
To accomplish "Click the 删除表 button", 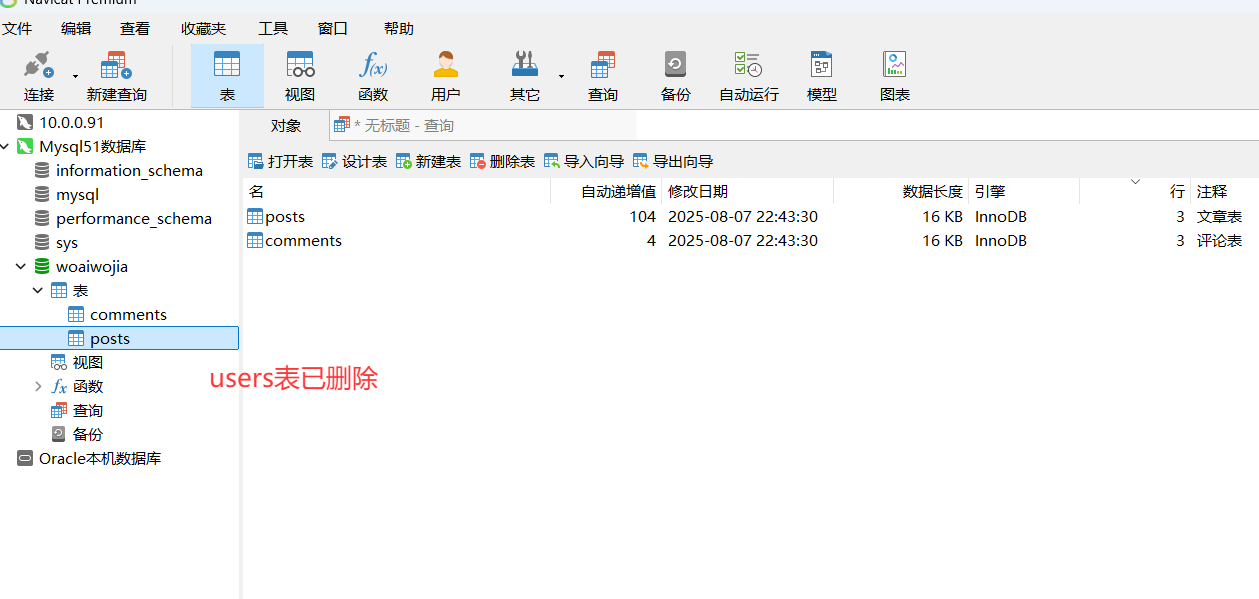I will coord(502,161).
